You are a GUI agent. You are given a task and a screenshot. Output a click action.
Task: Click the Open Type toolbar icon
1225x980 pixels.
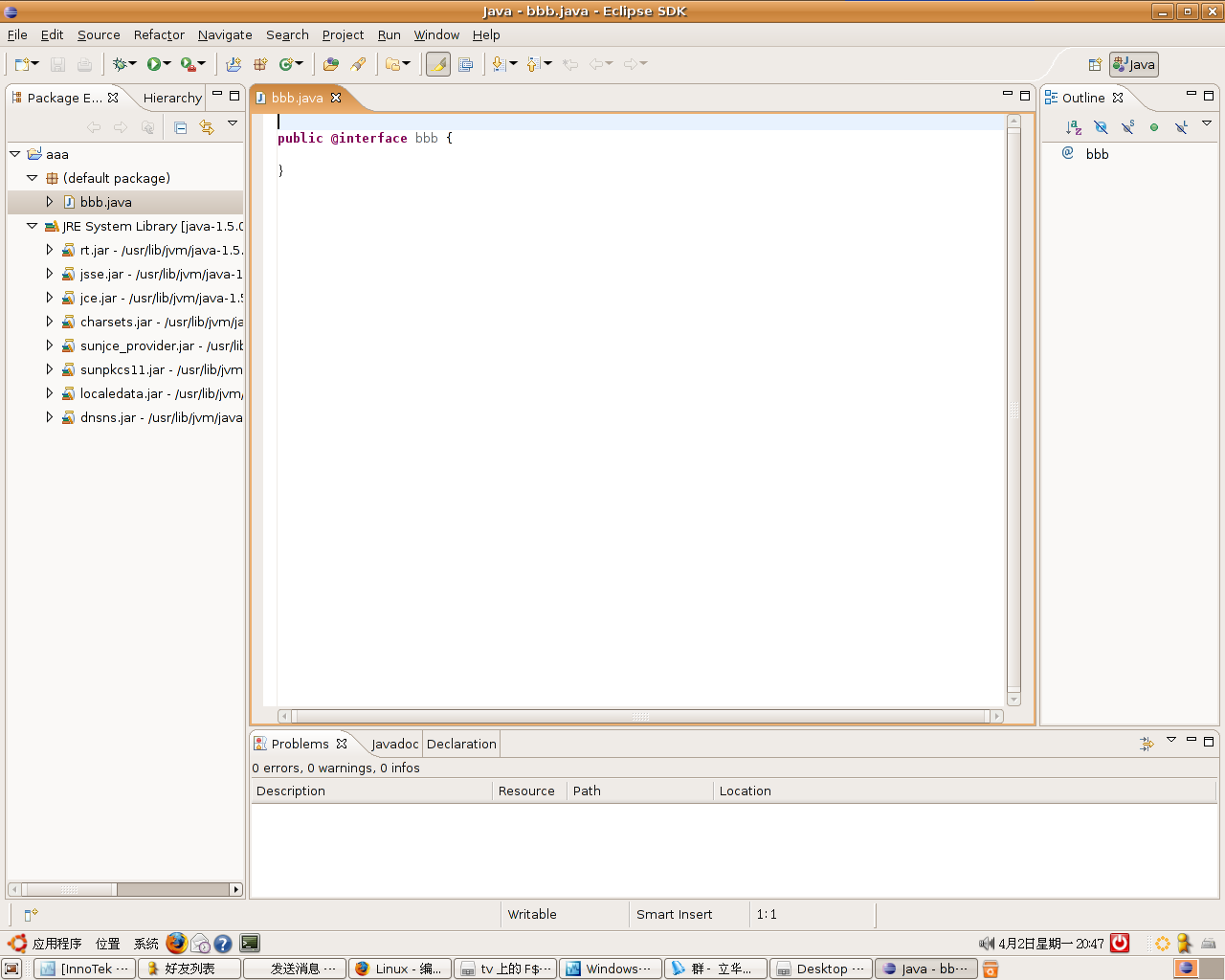coord(330,64)
